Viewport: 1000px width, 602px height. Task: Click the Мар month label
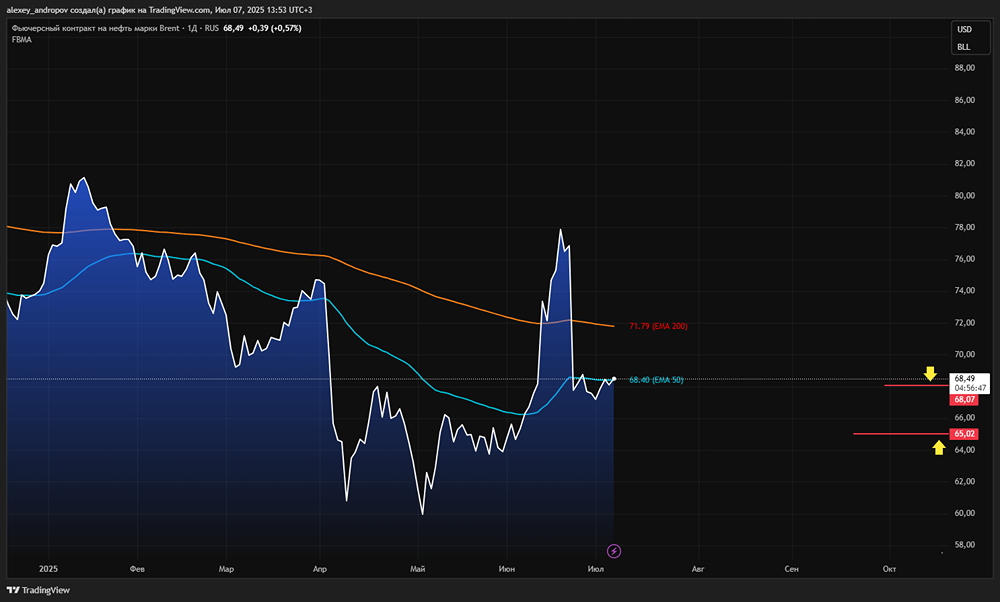[226, 569]
